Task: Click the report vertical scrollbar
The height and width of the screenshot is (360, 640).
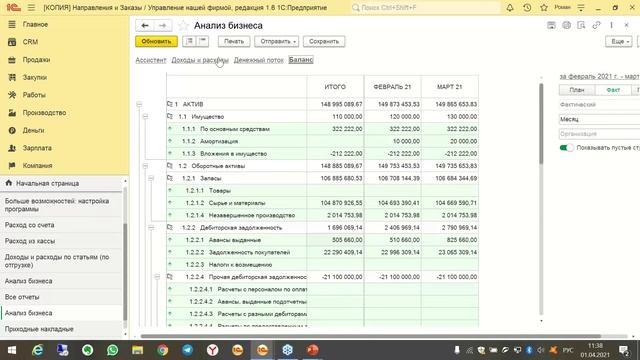Action: [x=541, y=124]
